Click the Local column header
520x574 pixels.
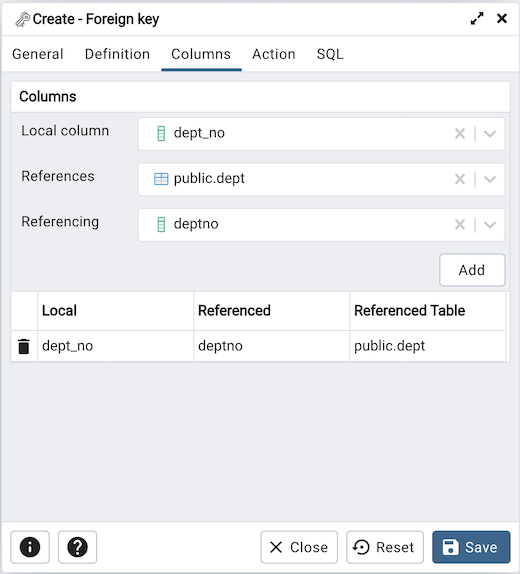pyautogui.click(x=115, y=311)
